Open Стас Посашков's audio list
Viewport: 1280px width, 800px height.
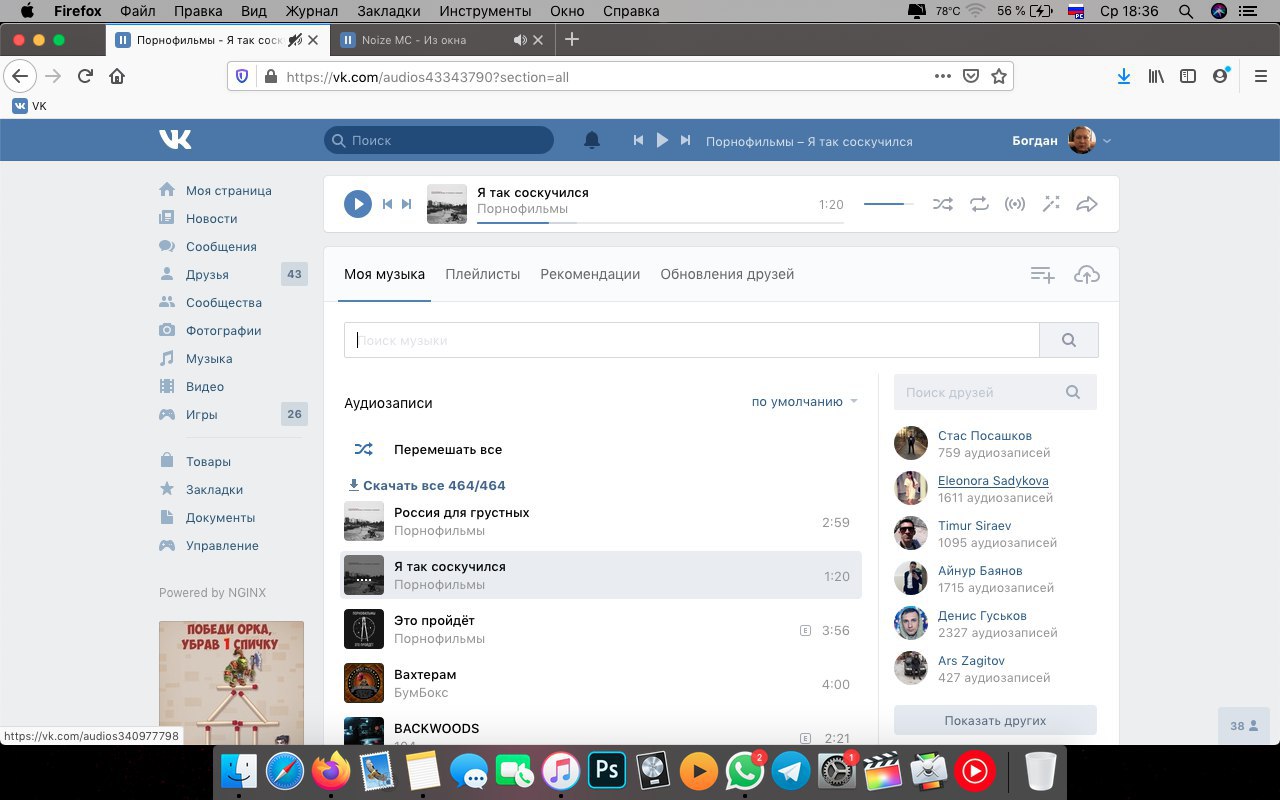tap(985, 436)
